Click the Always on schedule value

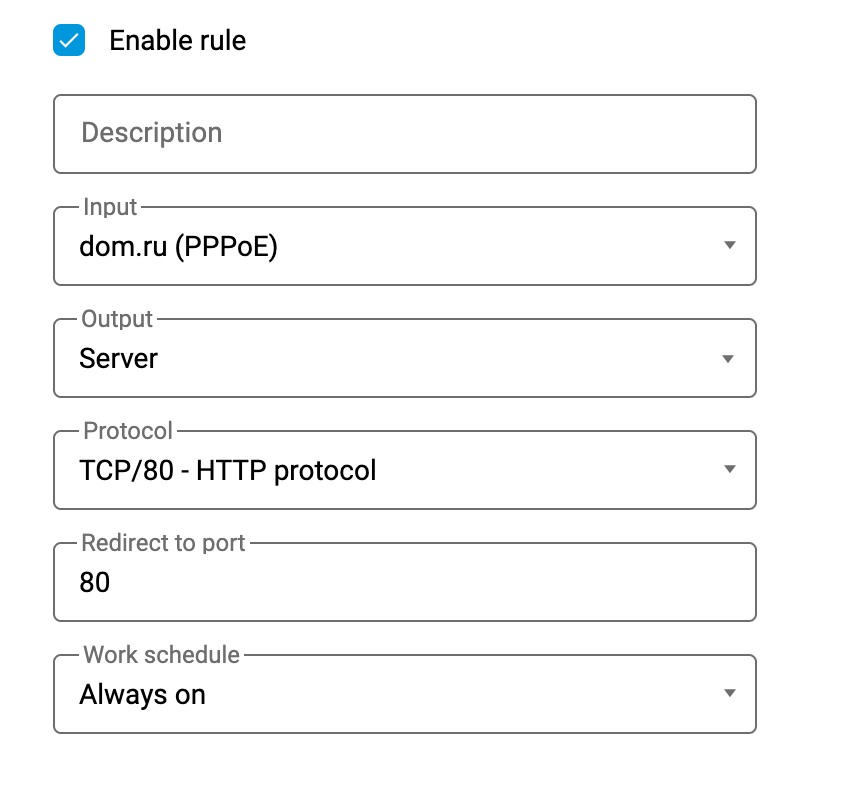(x=142, y=694)
